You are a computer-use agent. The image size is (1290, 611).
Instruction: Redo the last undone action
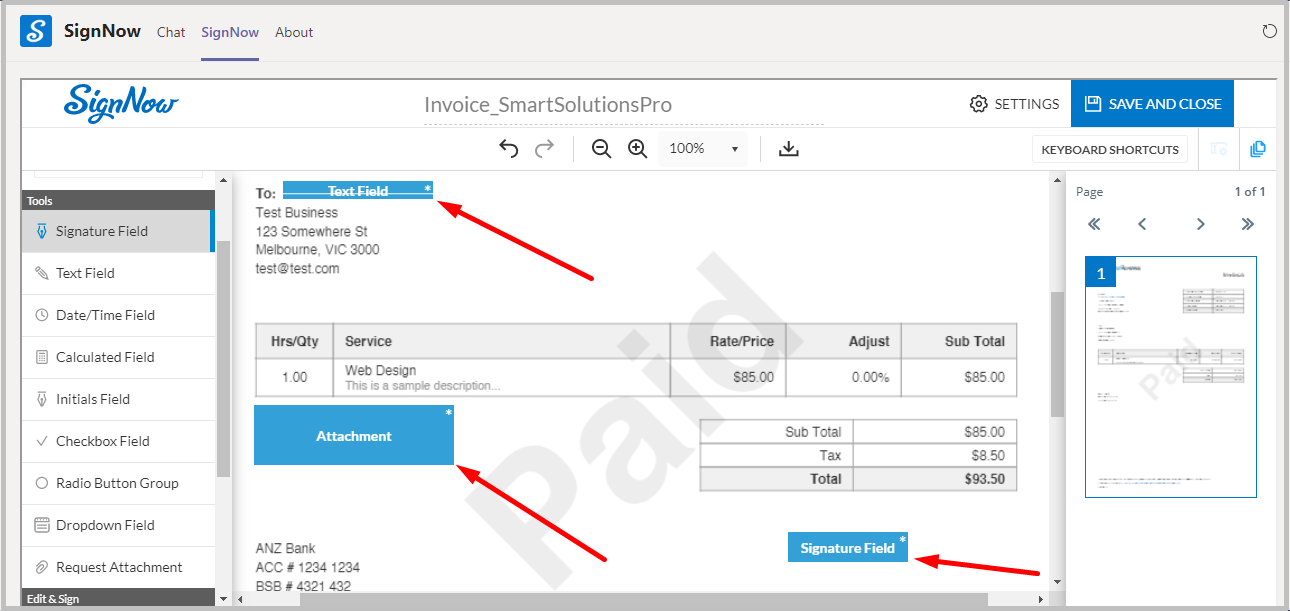544,149
